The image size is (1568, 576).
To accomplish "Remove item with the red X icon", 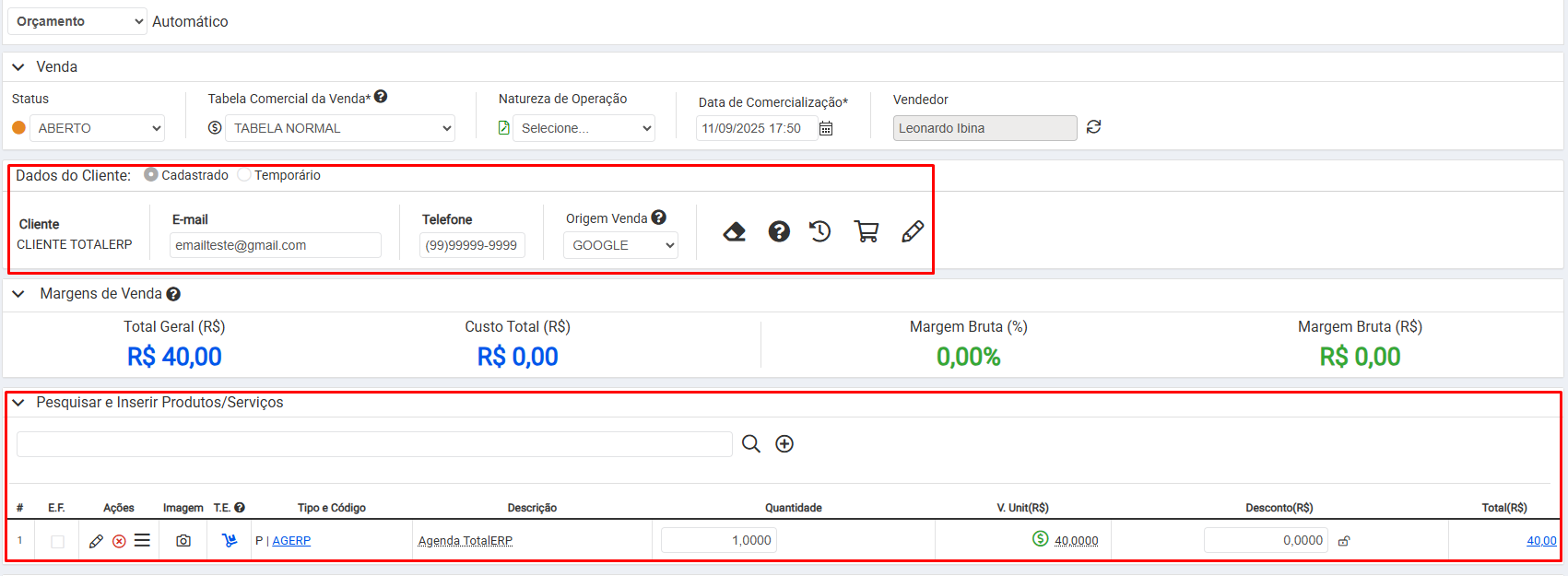I will [x=119, y=541].
